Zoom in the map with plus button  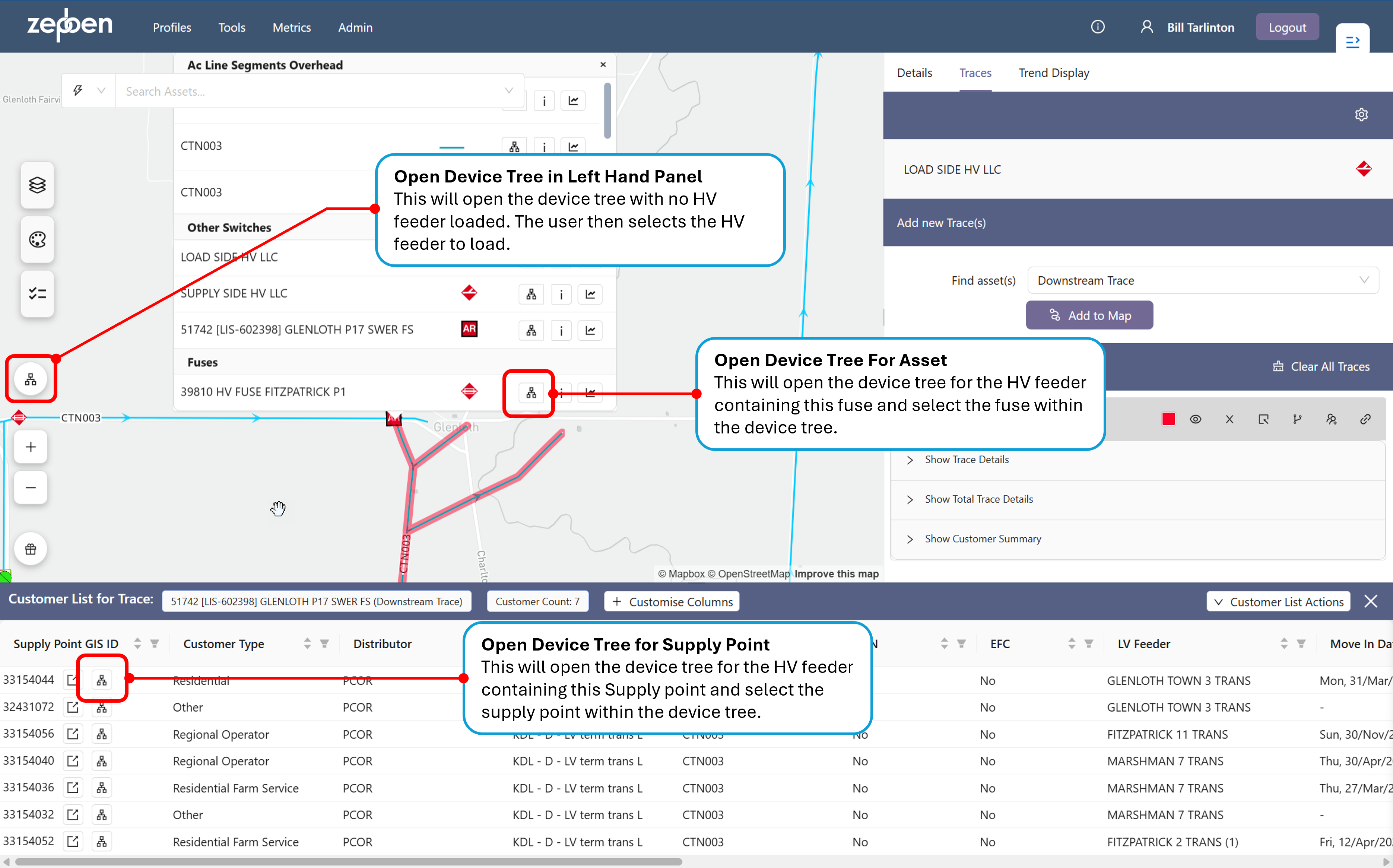point(31,446)
